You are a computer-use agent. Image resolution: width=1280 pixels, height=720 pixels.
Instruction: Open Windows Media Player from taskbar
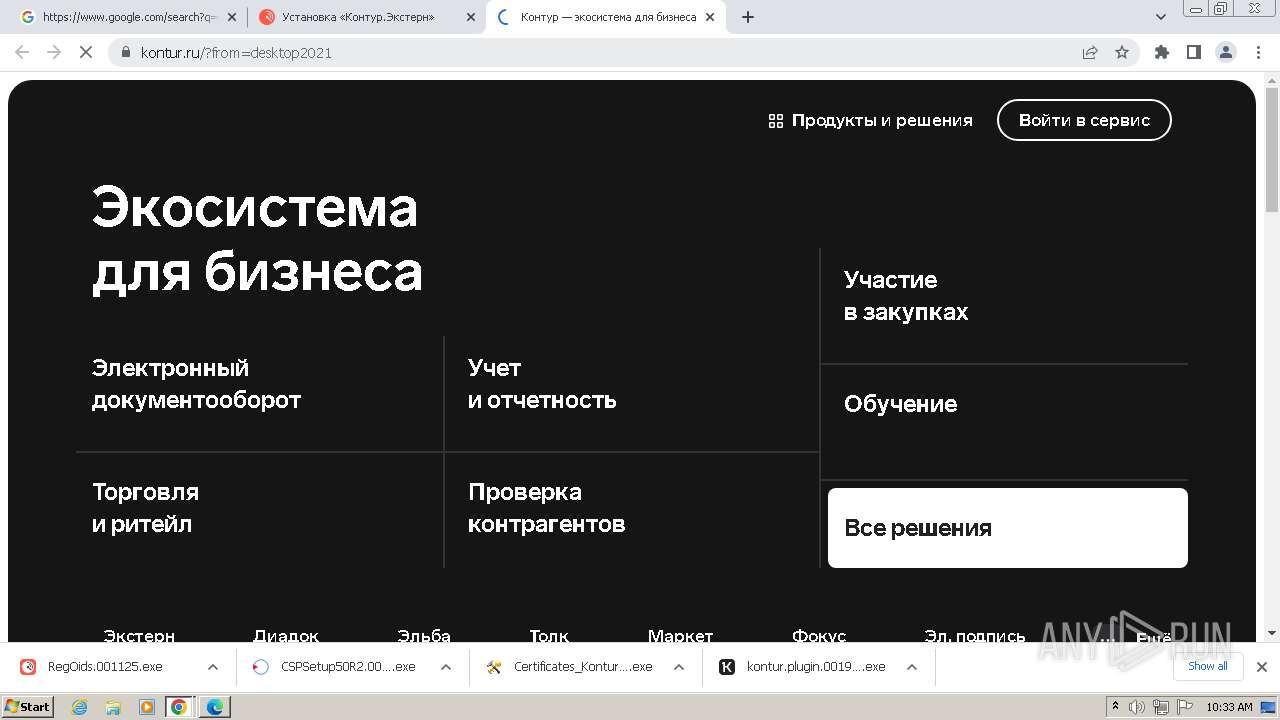click(x=146, y=706)
